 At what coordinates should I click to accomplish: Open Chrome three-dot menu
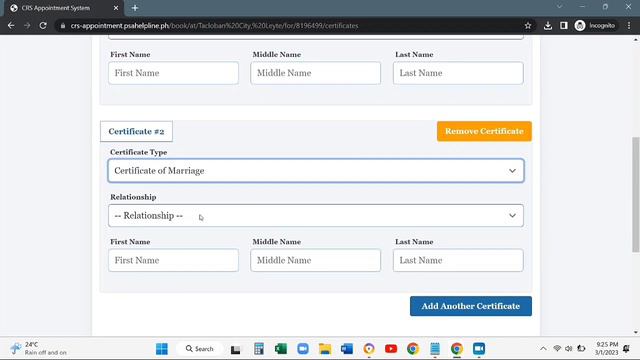[629, 25]
